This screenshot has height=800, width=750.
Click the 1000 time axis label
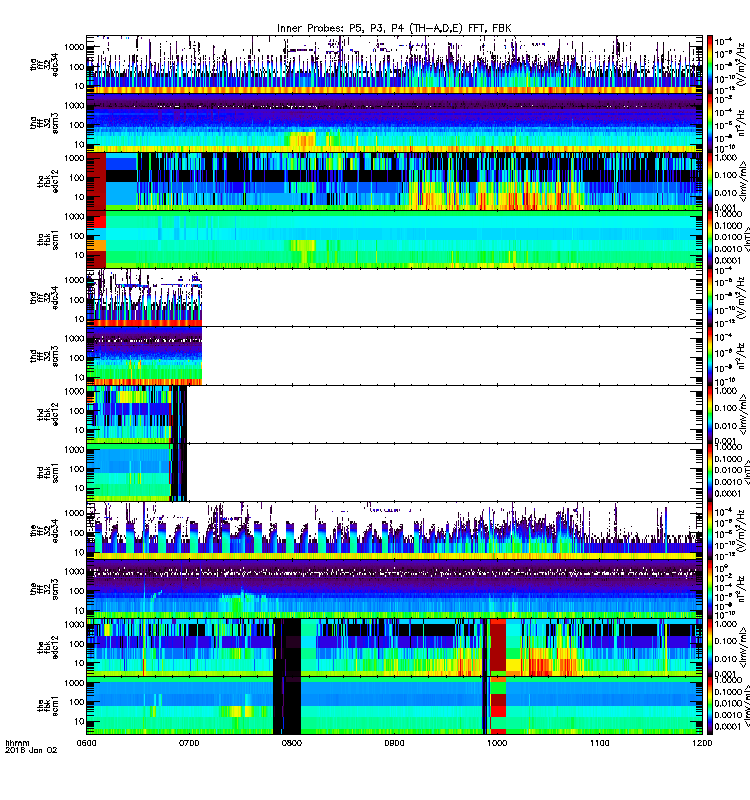[x=497, y=743]
